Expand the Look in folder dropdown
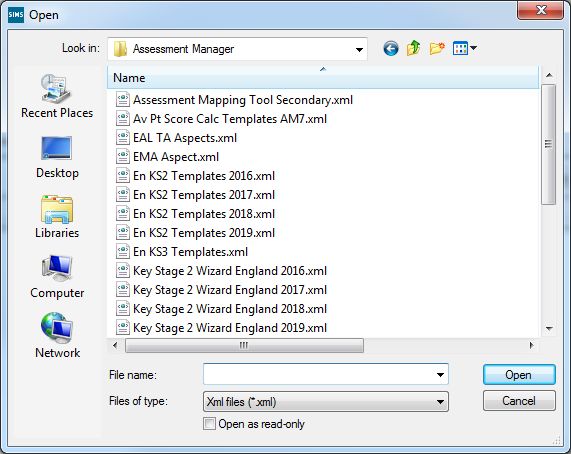The height and width of the screenshot is (454, 571). (x=359, y=49)
